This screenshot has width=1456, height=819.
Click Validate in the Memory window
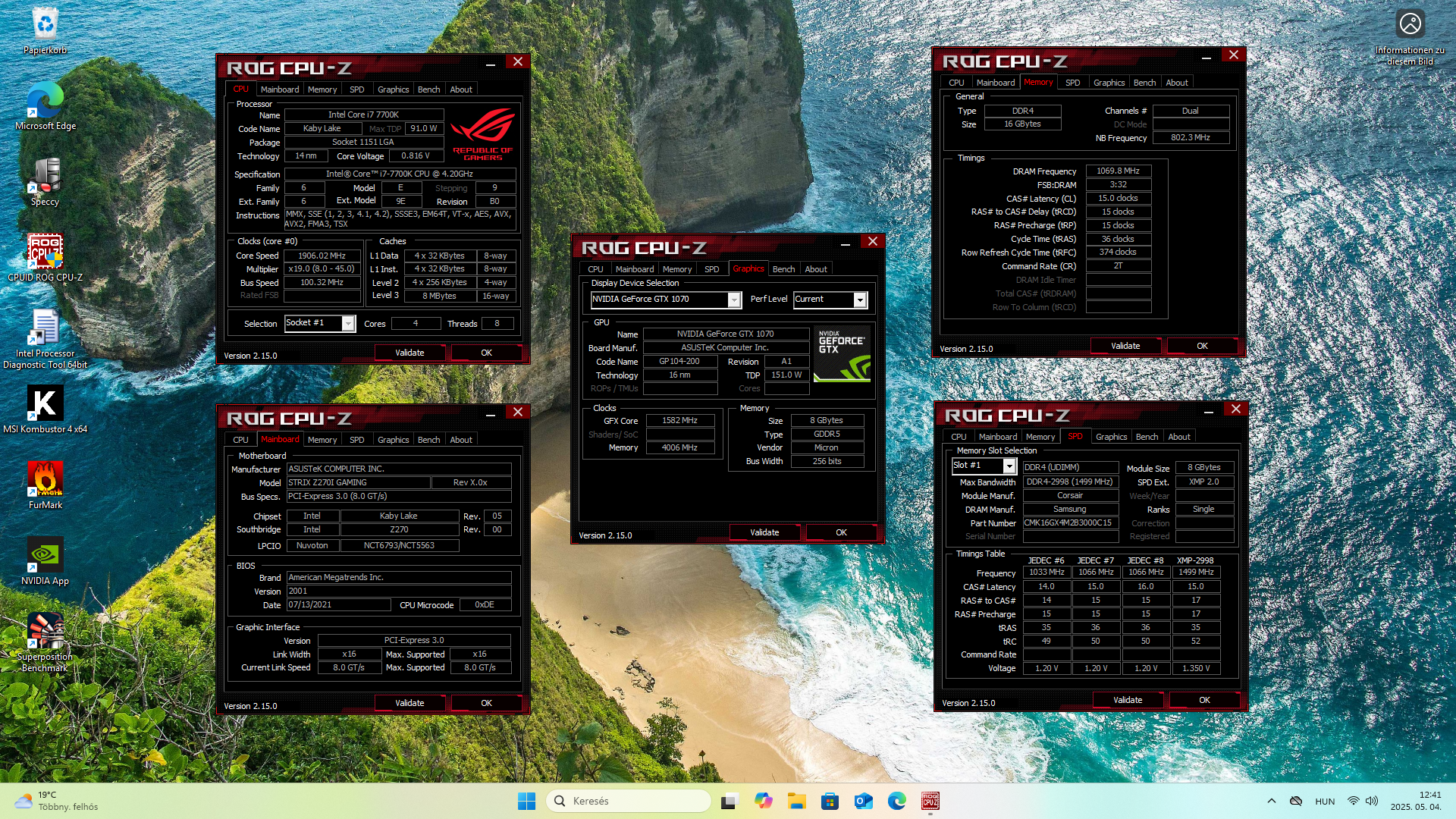1125,346
